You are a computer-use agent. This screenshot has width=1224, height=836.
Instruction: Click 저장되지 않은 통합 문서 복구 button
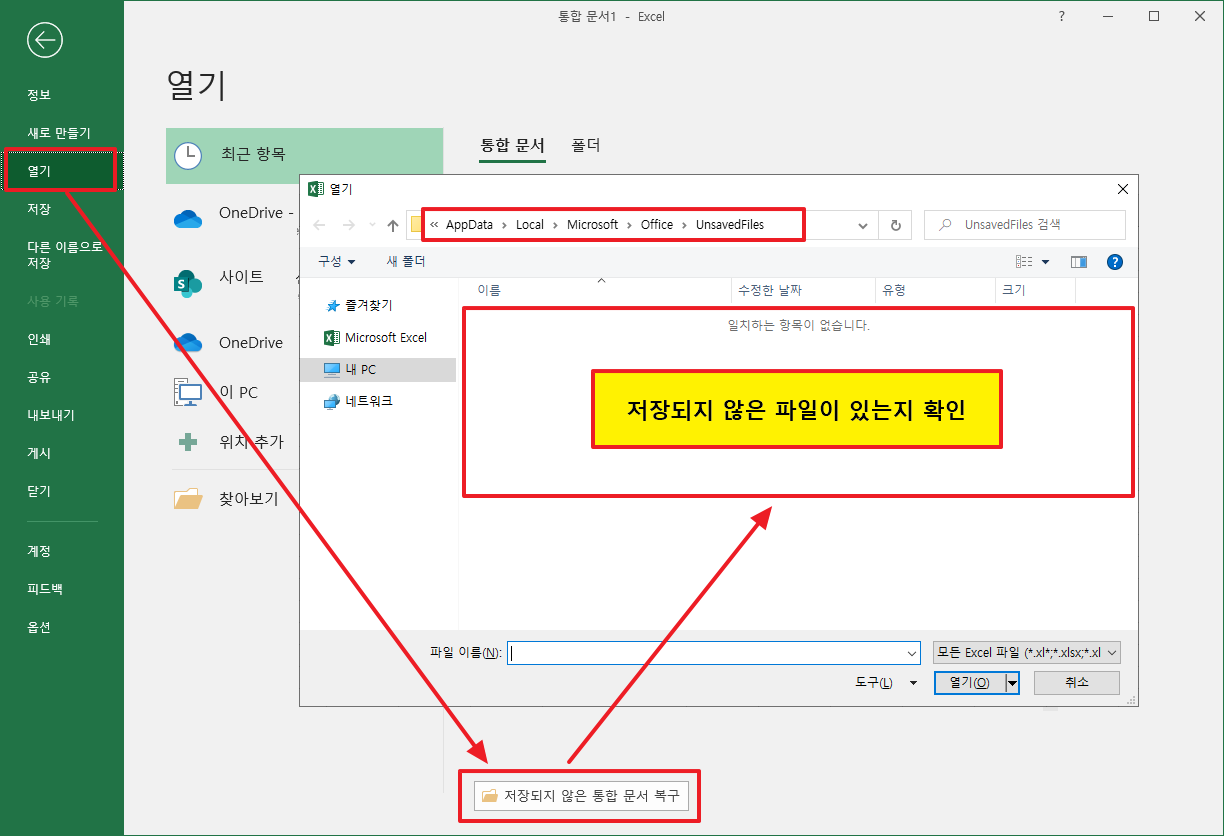coord(581,796)
